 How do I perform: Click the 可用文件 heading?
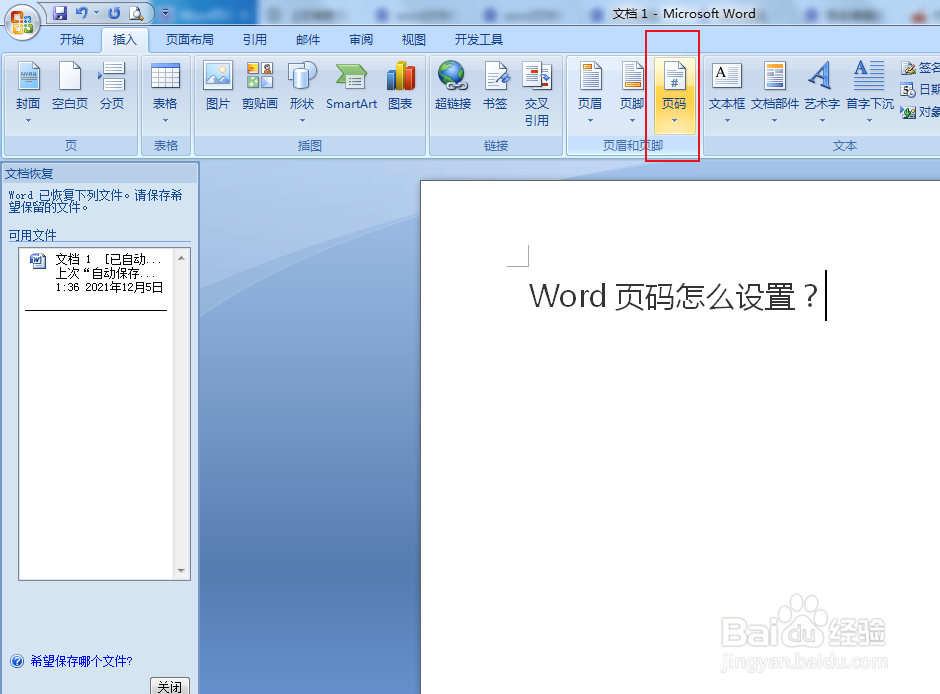(x=32, y=235)
